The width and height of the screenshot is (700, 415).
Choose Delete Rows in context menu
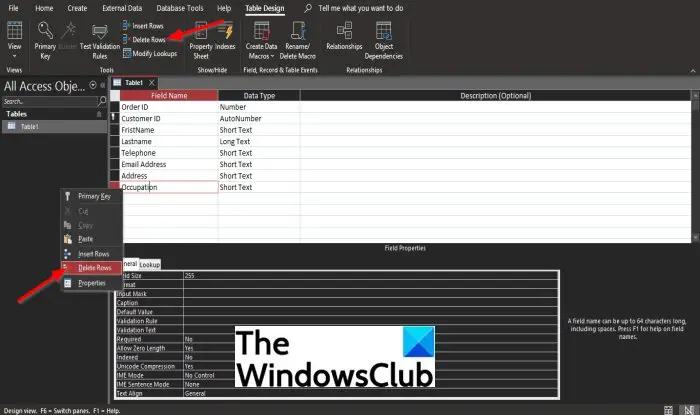click(x=92, y=268)
